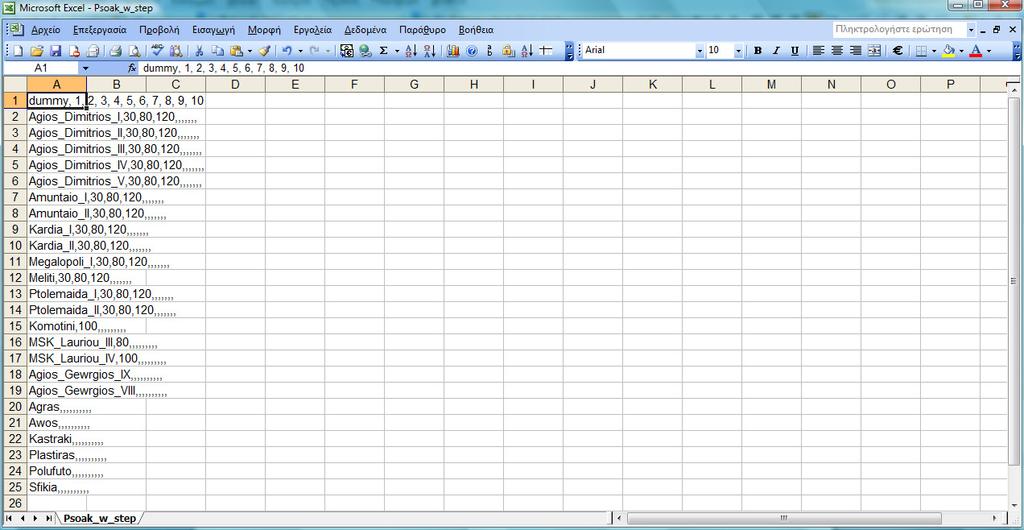Viewport: 1024px width, 530px height.
Task: Select row 25 header
Action: [15, 488]
